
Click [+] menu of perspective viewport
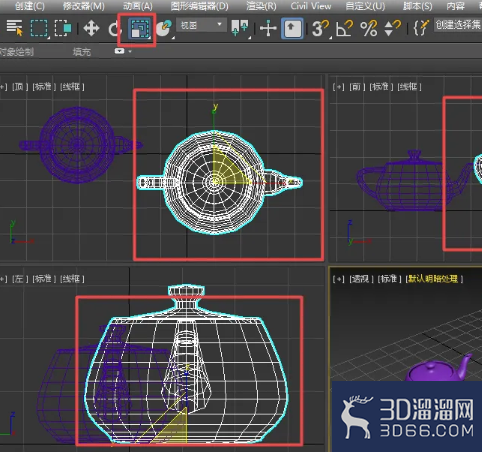tap(338, 279)
